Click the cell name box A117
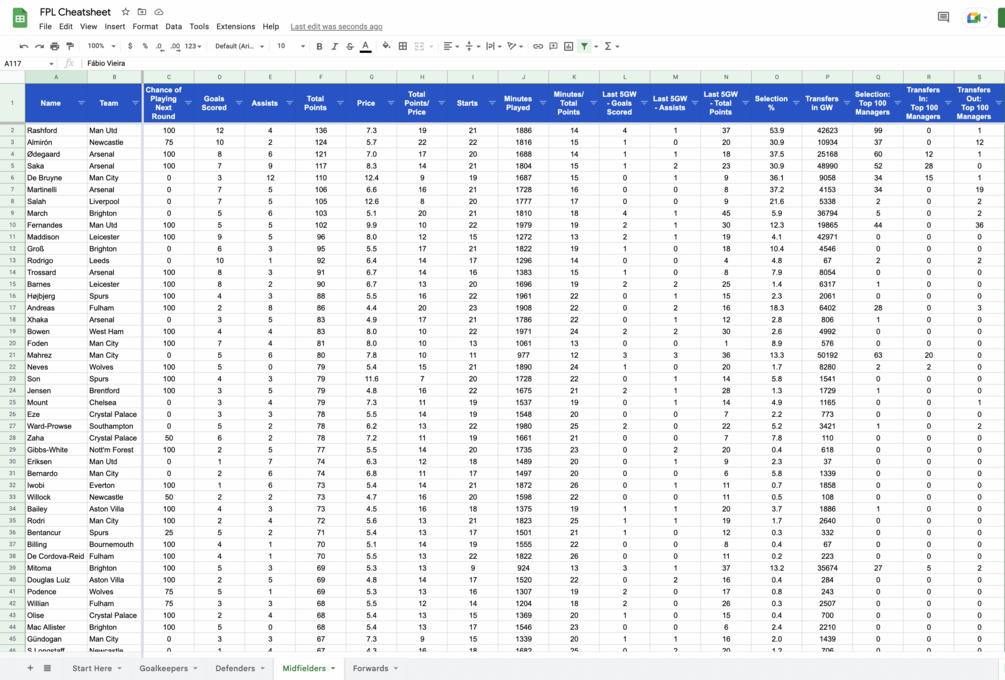Viewport: 1005px width, 680px height. (28, 63)
